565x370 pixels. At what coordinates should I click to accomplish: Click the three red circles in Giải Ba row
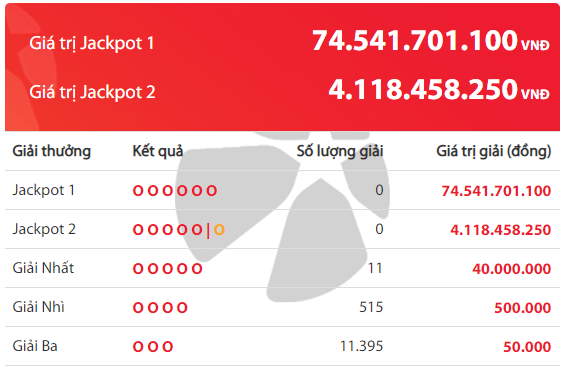click(x=153, y=347)
